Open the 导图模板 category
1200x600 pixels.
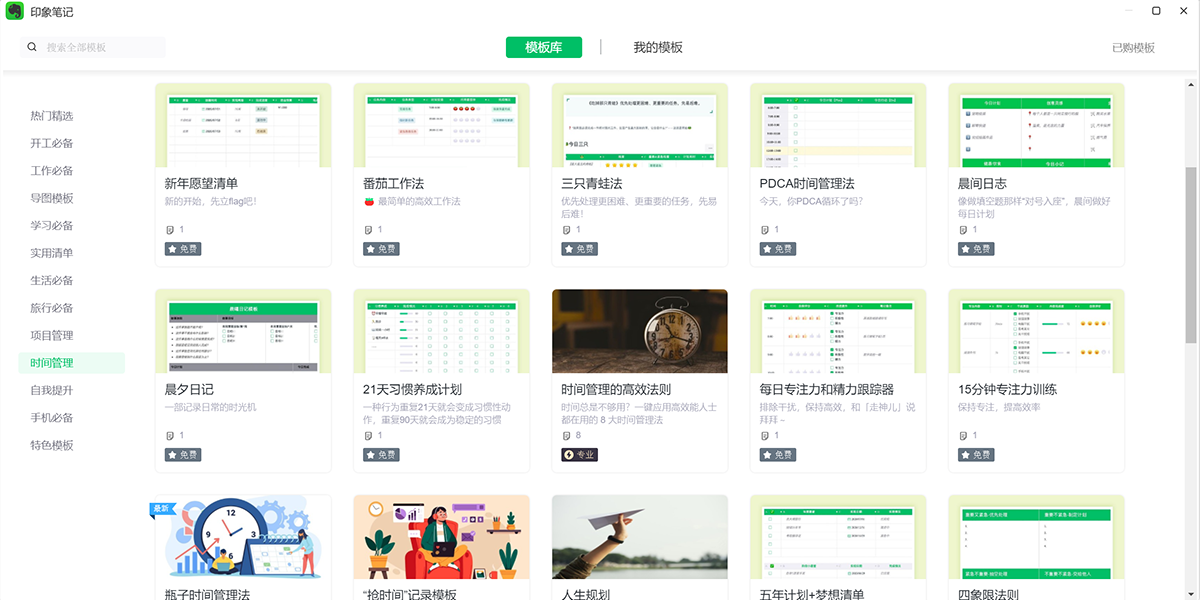point(52,198)
